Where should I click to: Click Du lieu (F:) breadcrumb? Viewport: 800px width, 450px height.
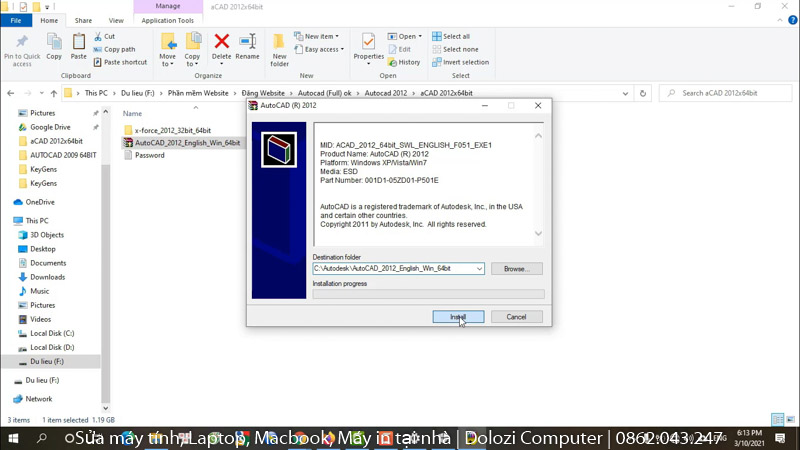138,93
